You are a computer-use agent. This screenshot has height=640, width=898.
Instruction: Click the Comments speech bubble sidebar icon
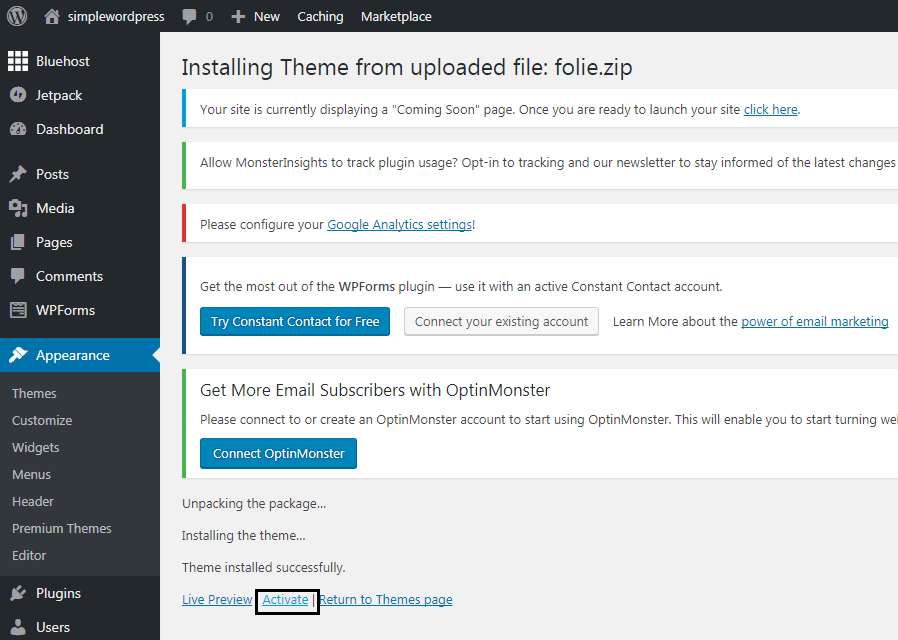coord(18,276)
